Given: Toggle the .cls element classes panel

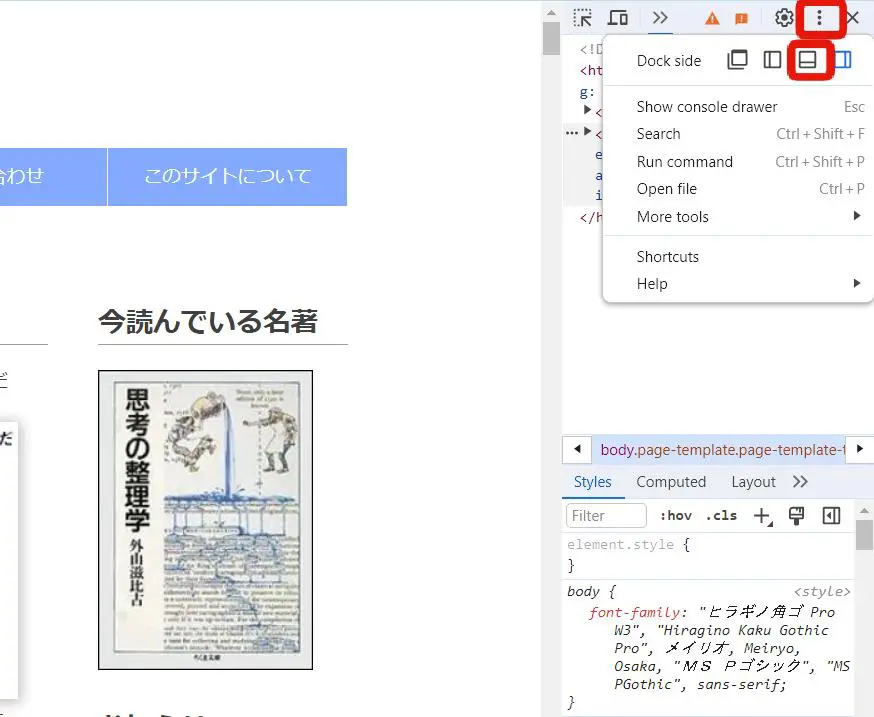Looking at the screenshot, I should coord(721,516).
